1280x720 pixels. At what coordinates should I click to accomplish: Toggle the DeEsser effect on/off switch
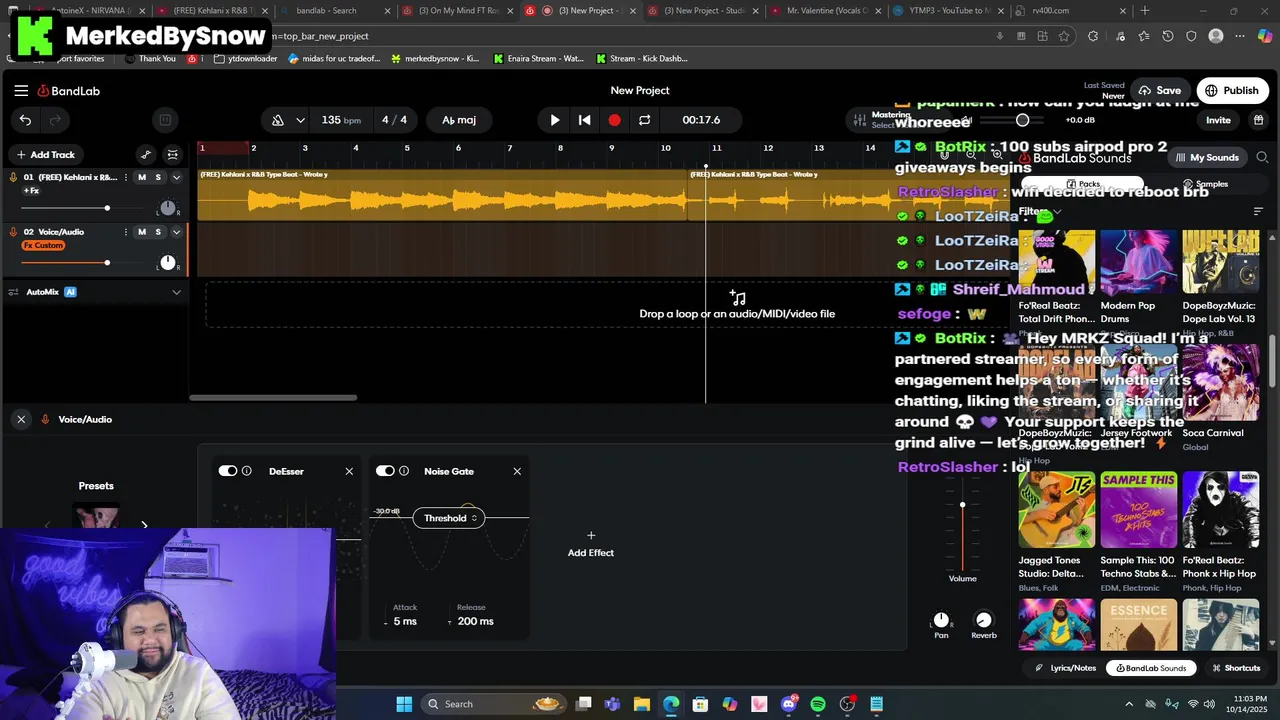pos(228,471)
